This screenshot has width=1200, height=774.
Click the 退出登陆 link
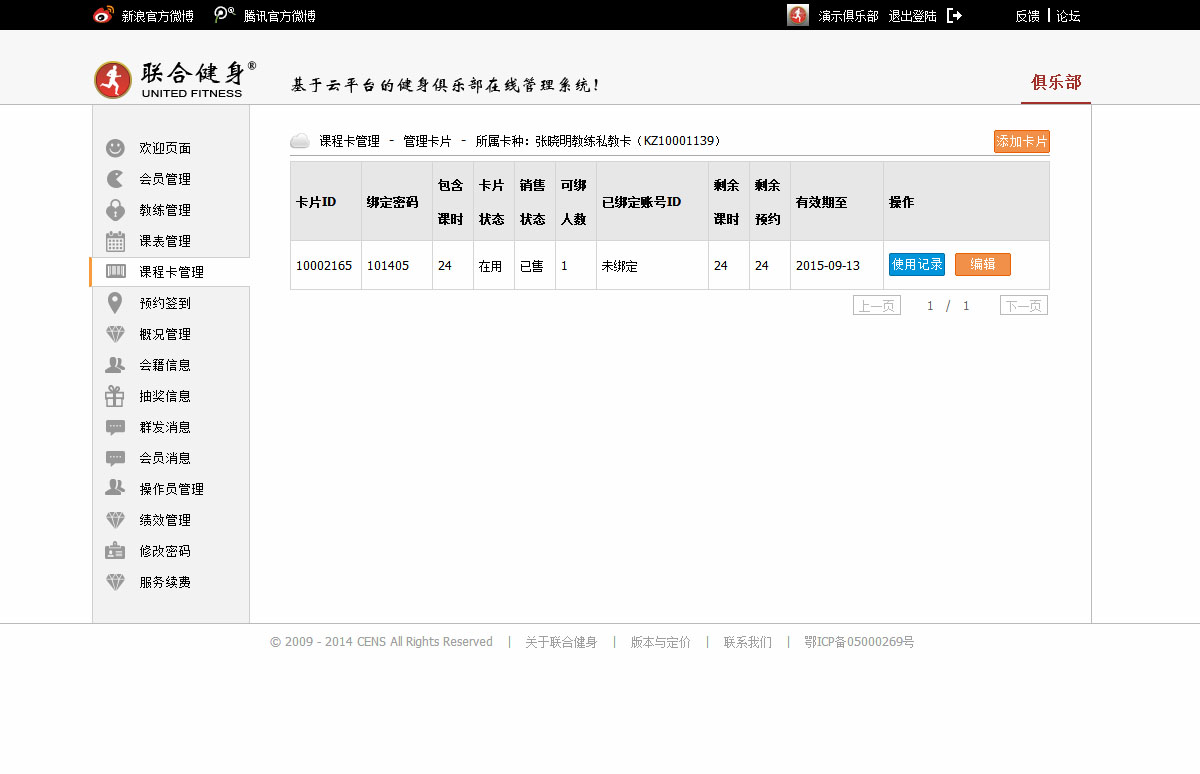(x=912, y=16)
